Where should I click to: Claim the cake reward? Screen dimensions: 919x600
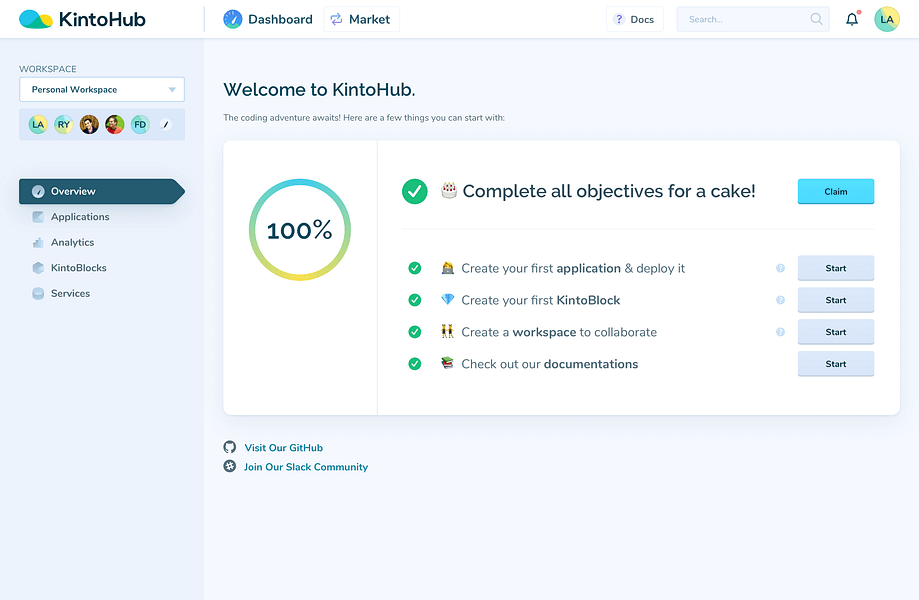(836, 192)
